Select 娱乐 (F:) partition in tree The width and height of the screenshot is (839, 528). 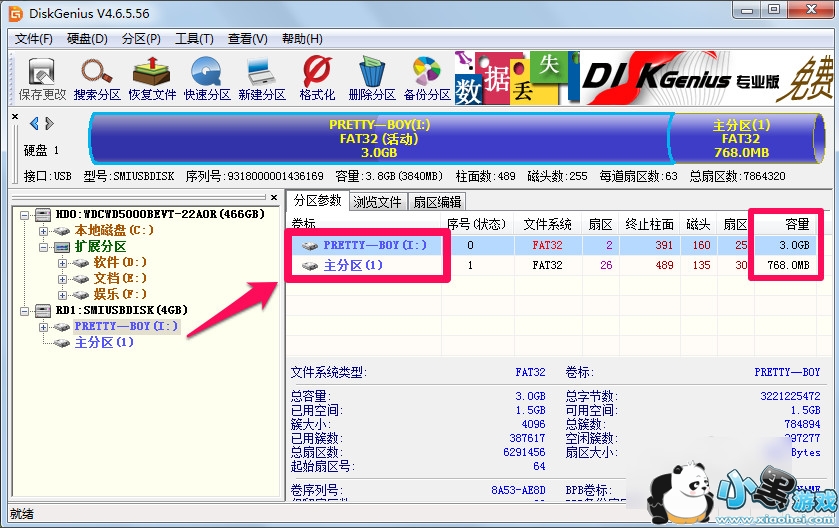coord(120,294)
